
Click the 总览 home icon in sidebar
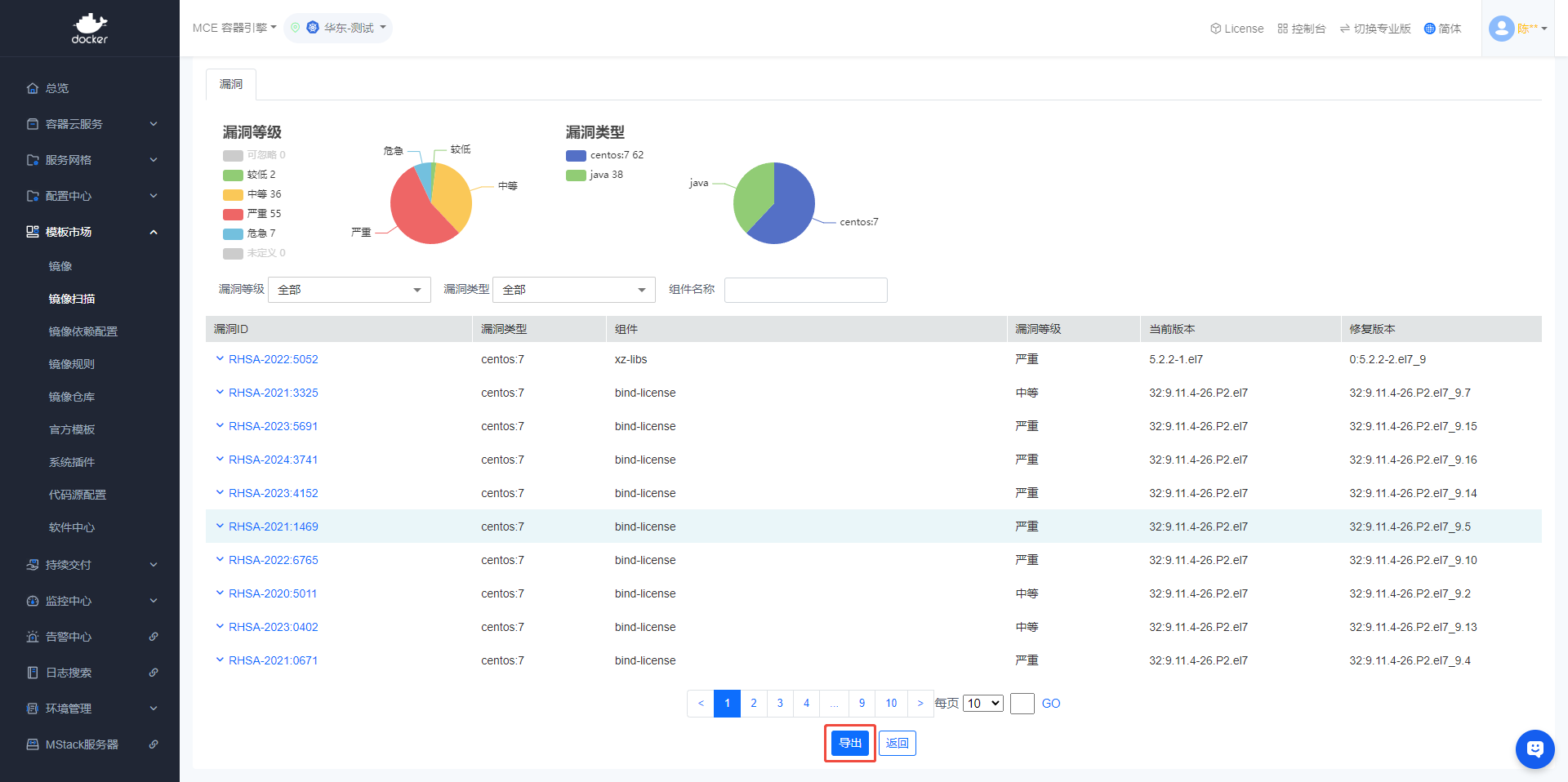click(33, 88)
